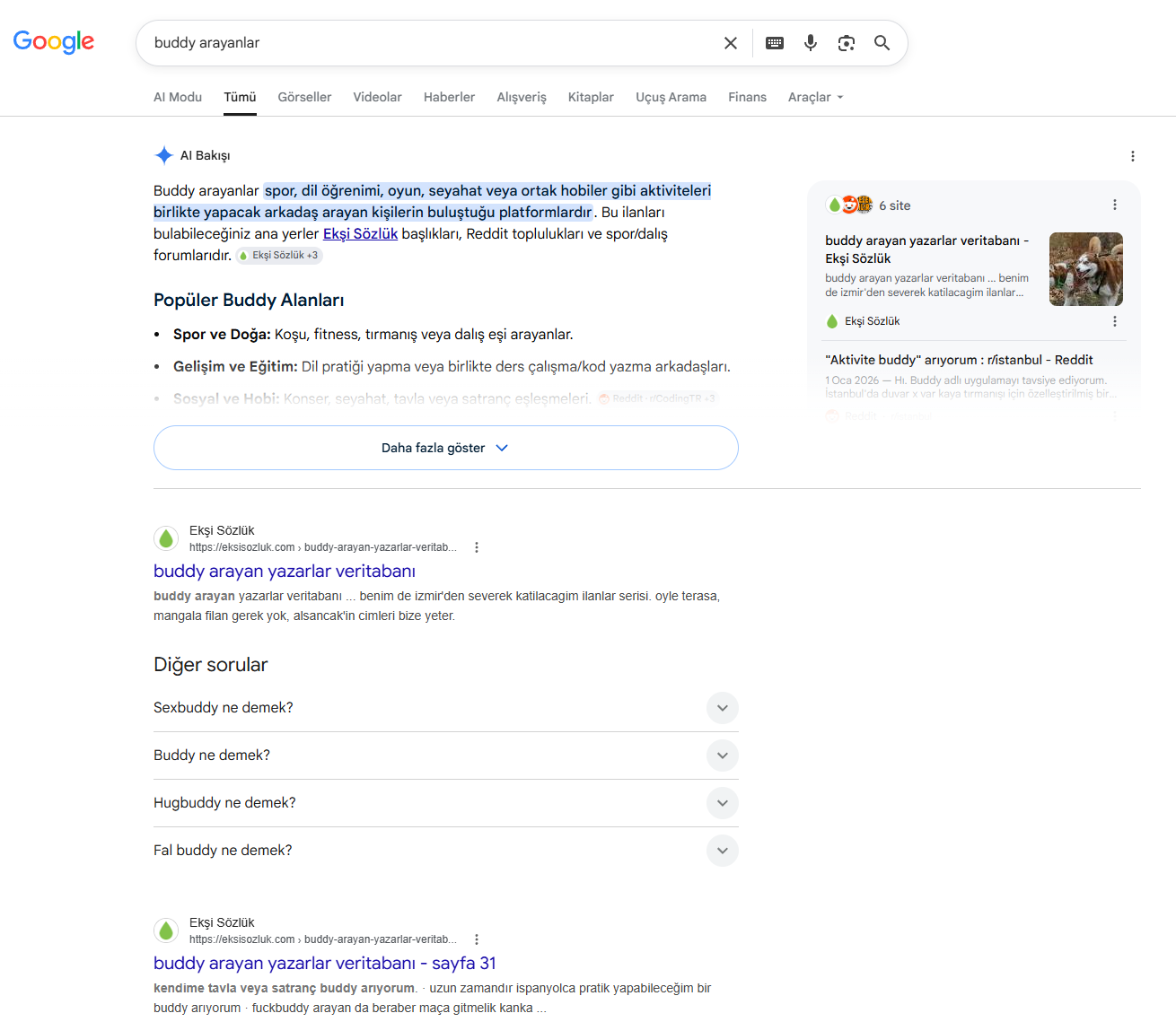This screenshot has width=1176, height=1022.
Task: Open the Ekşi Sözlük source card title
Action: tap(926, 249)
